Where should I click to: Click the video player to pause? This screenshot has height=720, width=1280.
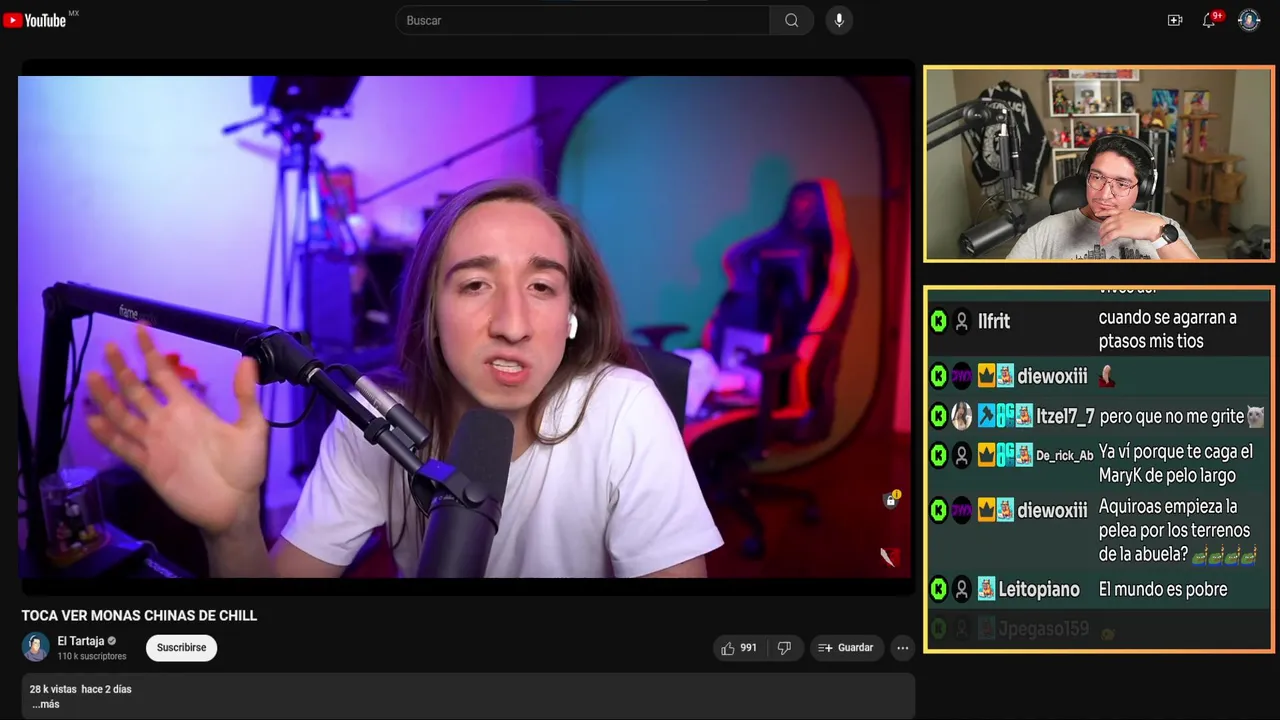[466, 327]
